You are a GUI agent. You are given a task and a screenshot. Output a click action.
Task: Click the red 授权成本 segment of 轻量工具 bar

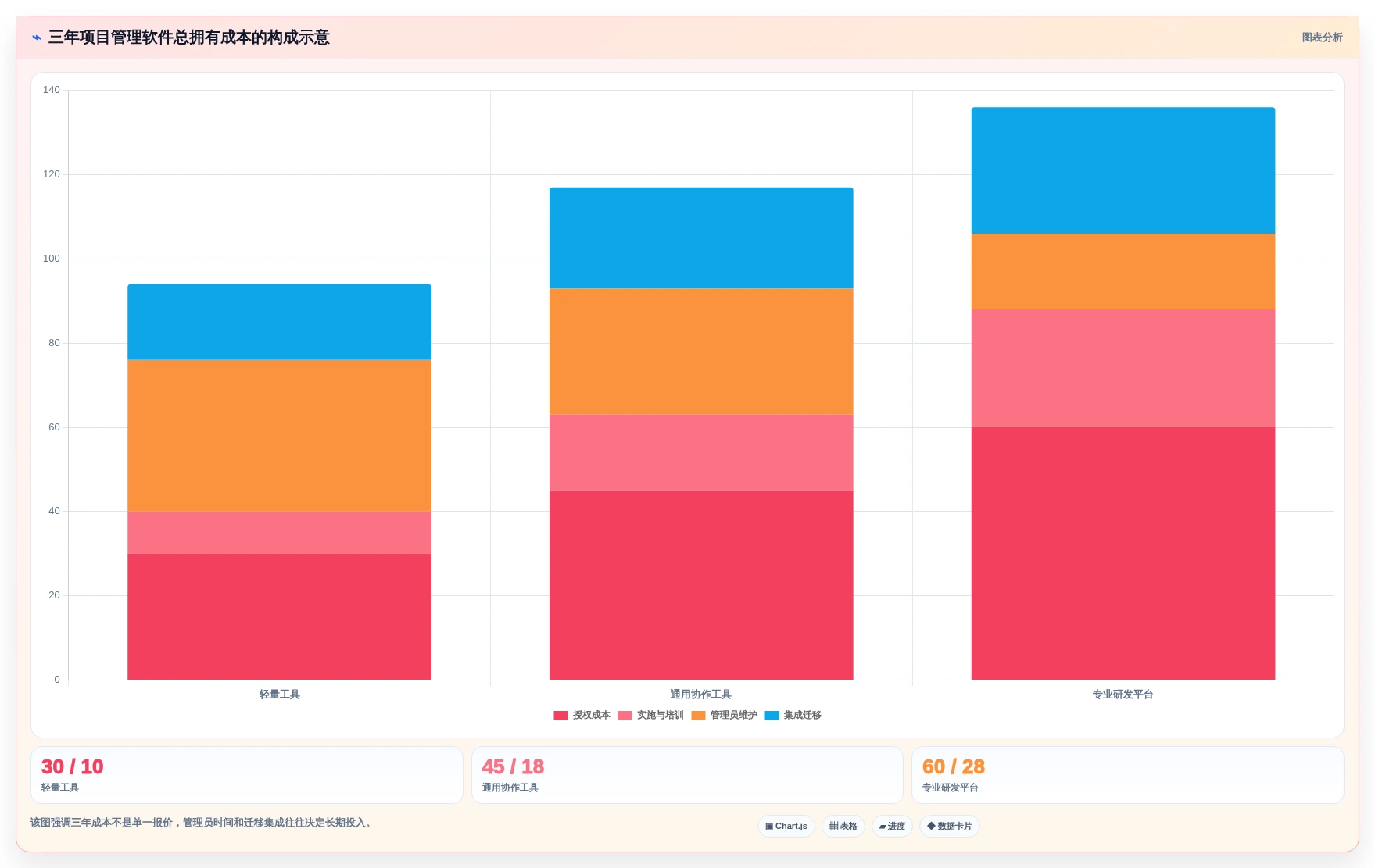point(279,616)
